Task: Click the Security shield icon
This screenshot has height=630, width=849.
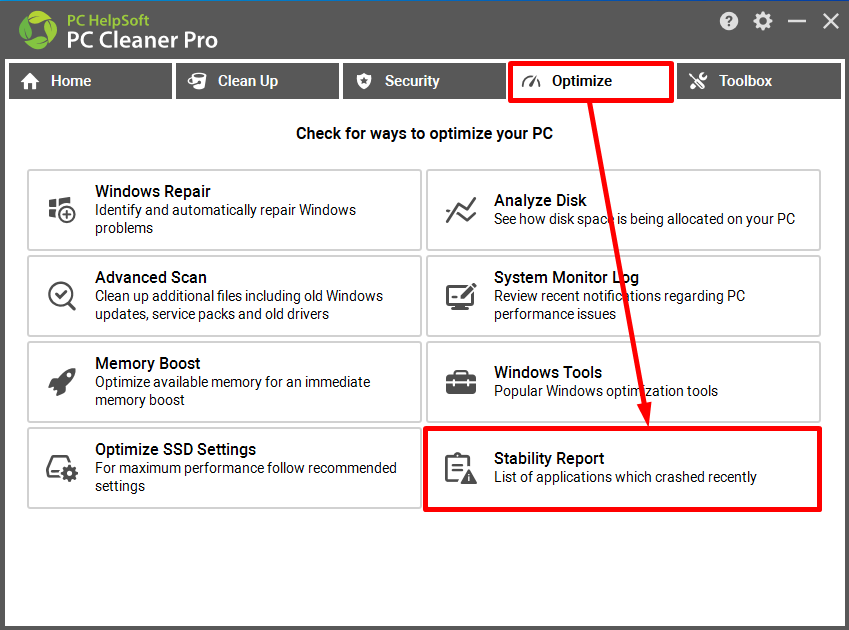Action: [364, 81]
